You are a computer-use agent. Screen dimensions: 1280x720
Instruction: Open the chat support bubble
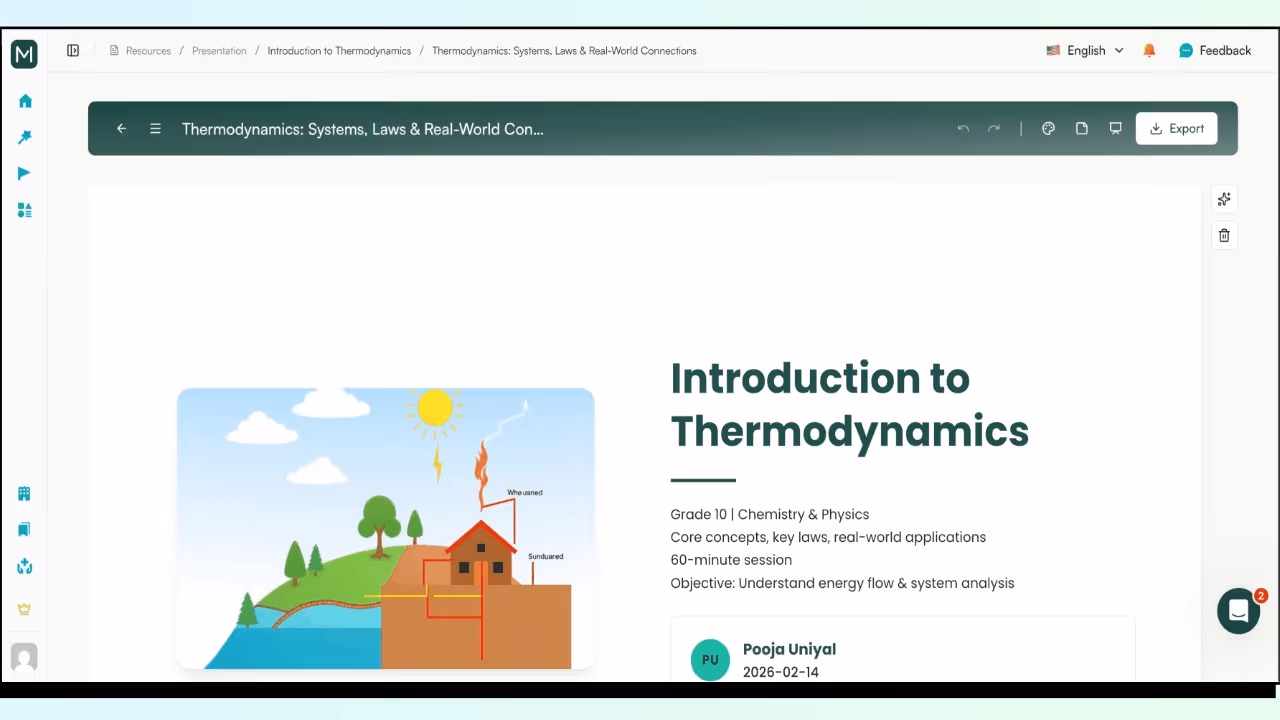(x=1238, y=611)
